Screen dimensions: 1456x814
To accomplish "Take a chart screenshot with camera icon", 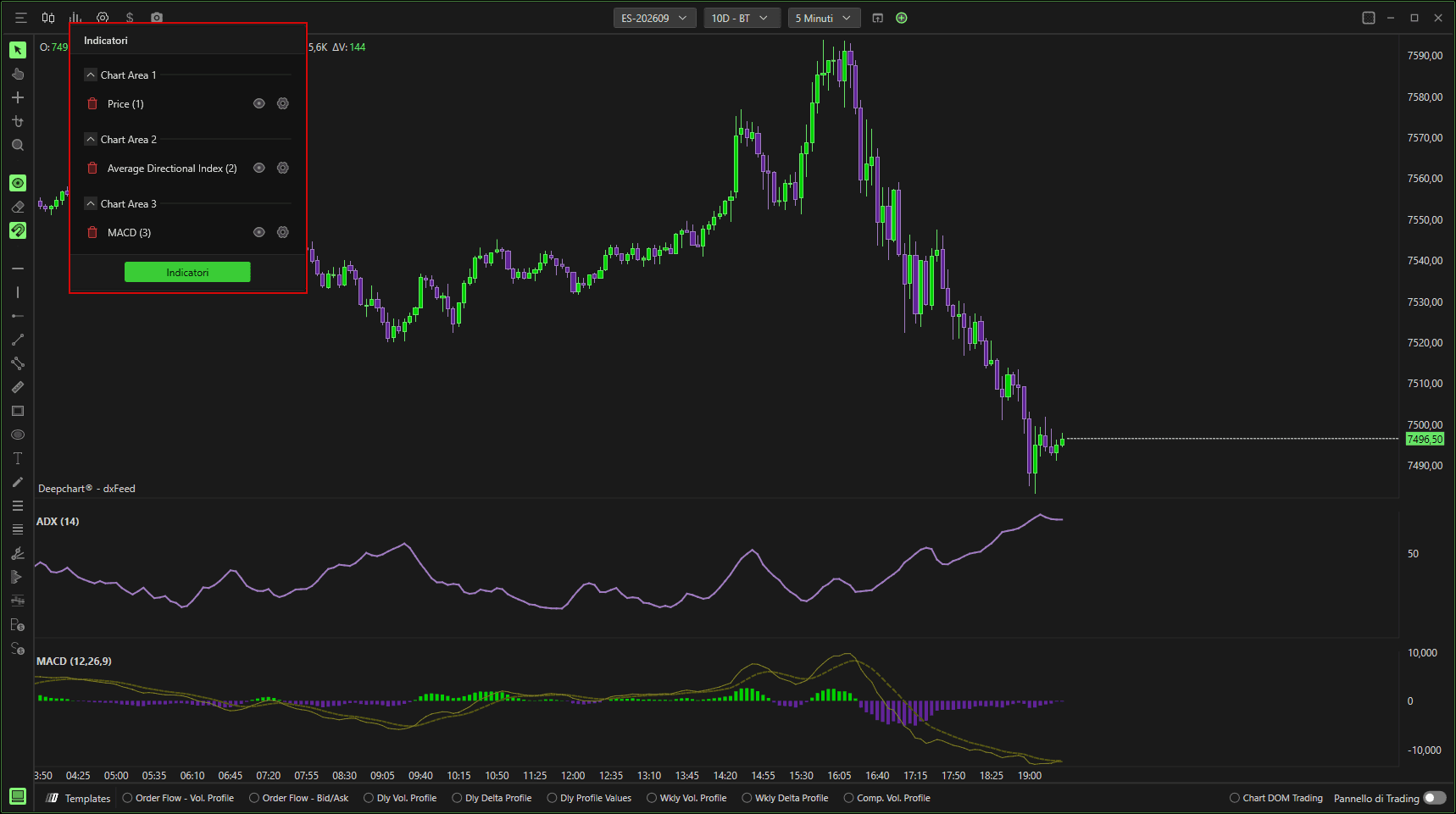I will click(157, 18).
